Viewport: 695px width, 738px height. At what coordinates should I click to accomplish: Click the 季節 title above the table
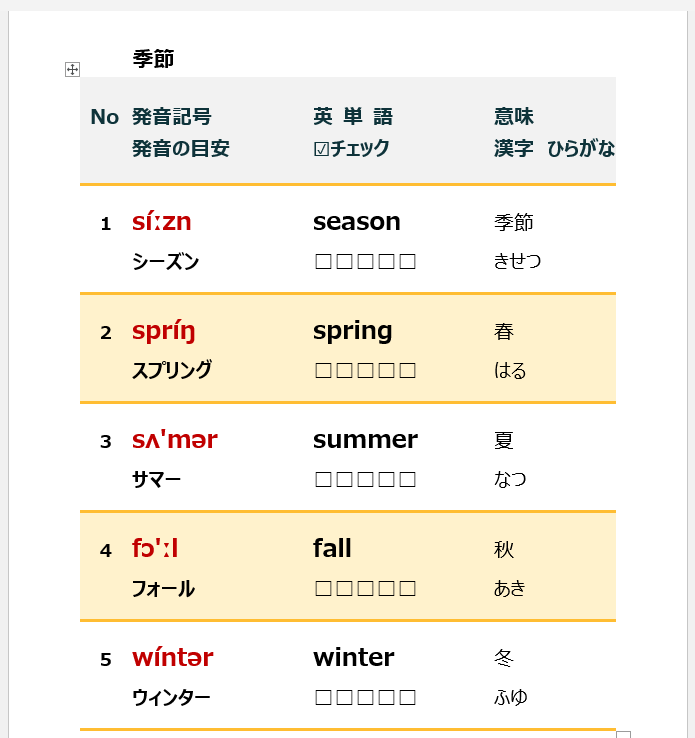click(x=153, y=59)
